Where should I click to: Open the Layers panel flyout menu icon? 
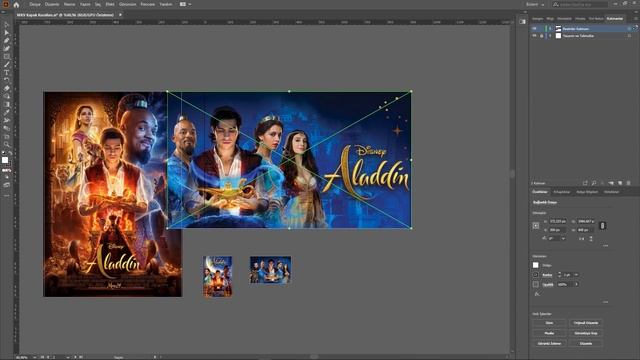tap(635, 18)
